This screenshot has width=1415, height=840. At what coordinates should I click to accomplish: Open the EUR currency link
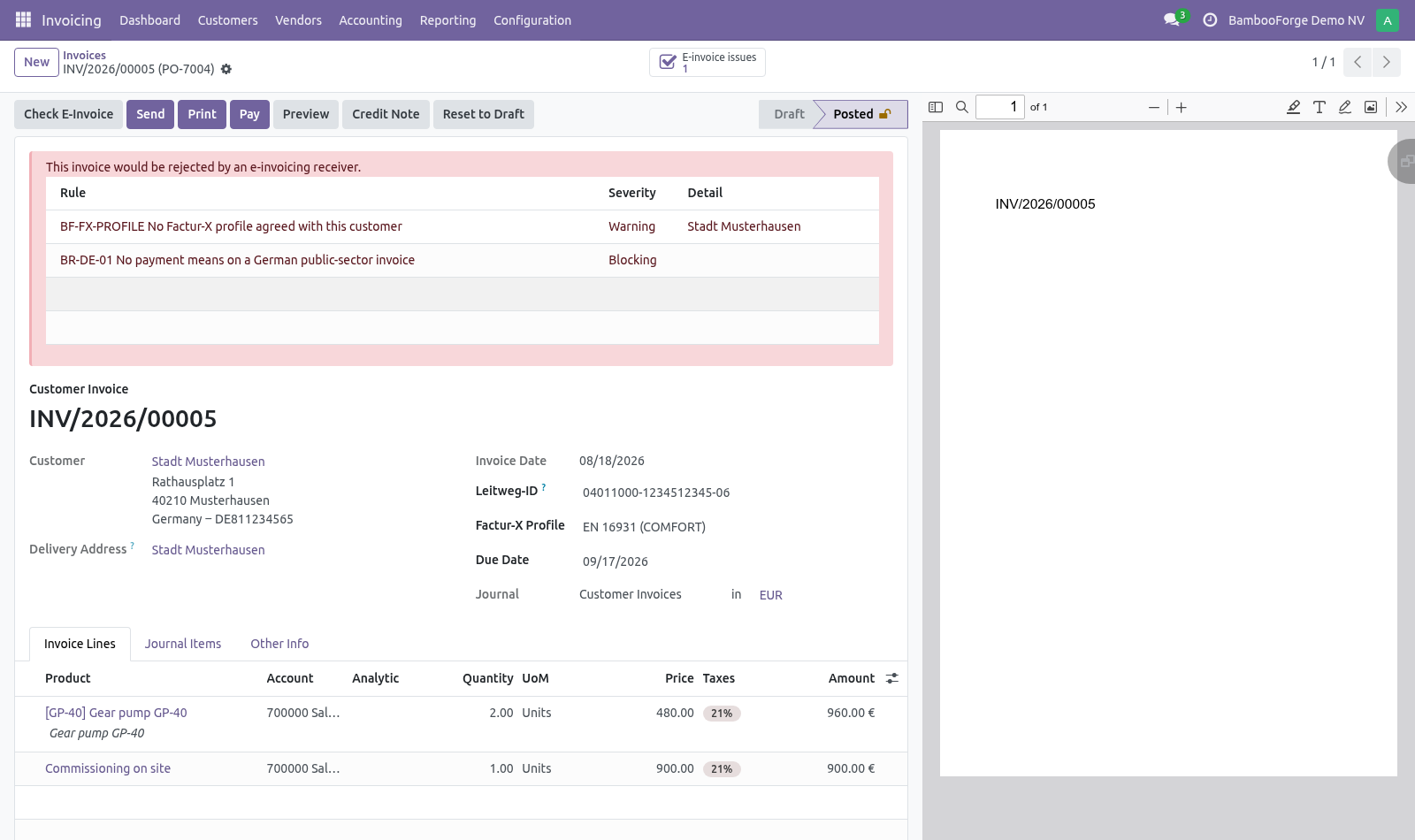coord(771,595)
